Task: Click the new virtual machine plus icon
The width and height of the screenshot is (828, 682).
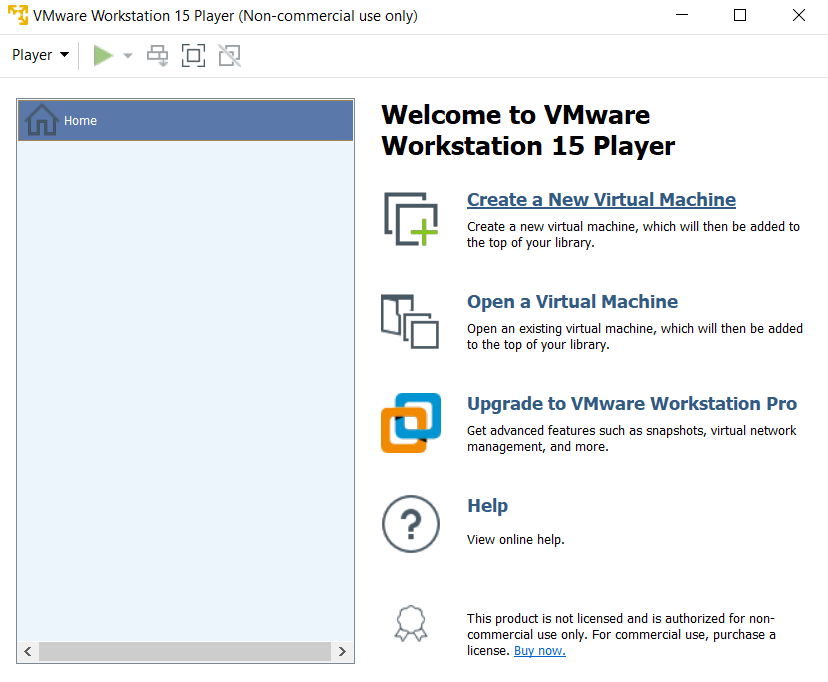Action: point(411,219)
